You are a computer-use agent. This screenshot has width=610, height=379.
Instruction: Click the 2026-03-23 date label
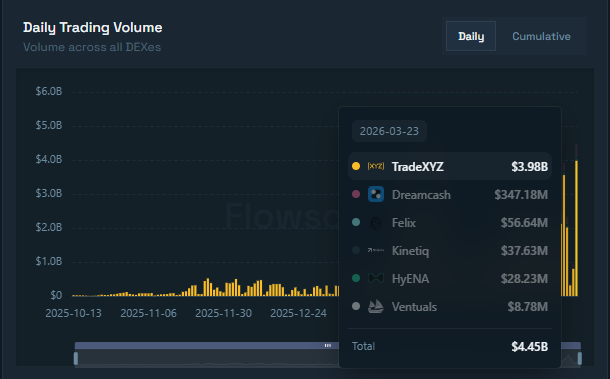389,131
